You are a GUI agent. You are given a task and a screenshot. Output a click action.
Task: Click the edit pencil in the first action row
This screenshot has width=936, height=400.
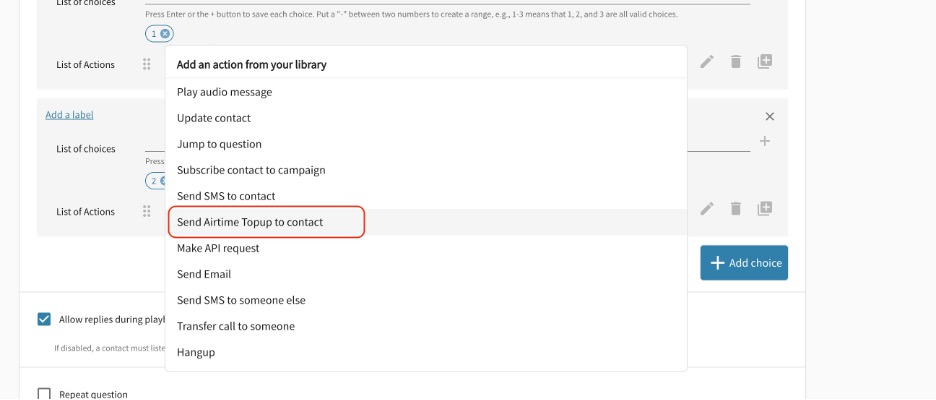point(707,62)
